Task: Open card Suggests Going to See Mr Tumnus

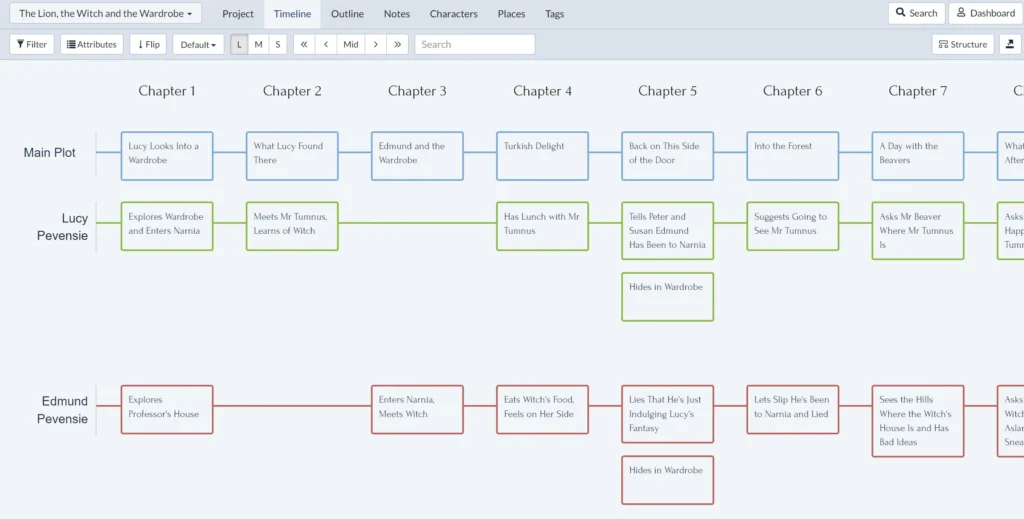Action: tap(793, 226)
